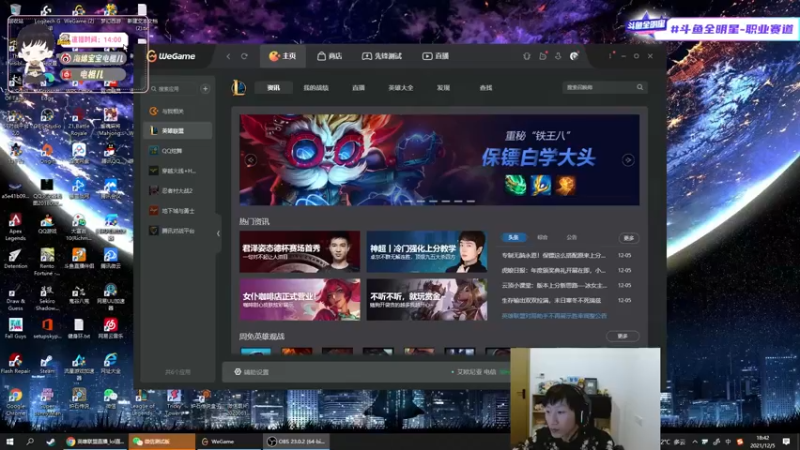The width and height of the screenshot is (800, 450).
Task: Open the 保镖白学大头 banner
Action: coord(439,160)
